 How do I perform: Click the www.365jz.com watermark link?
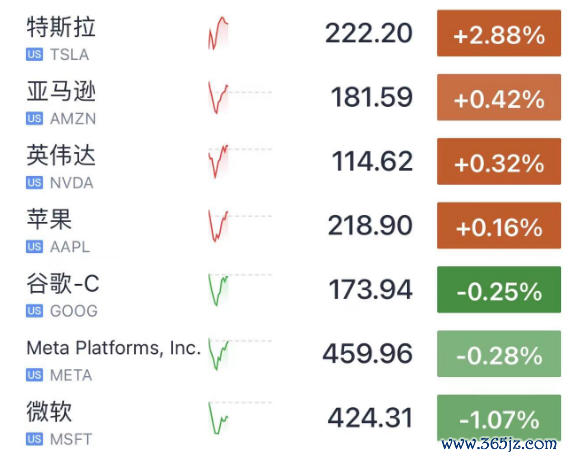click(x=499, y=444)
